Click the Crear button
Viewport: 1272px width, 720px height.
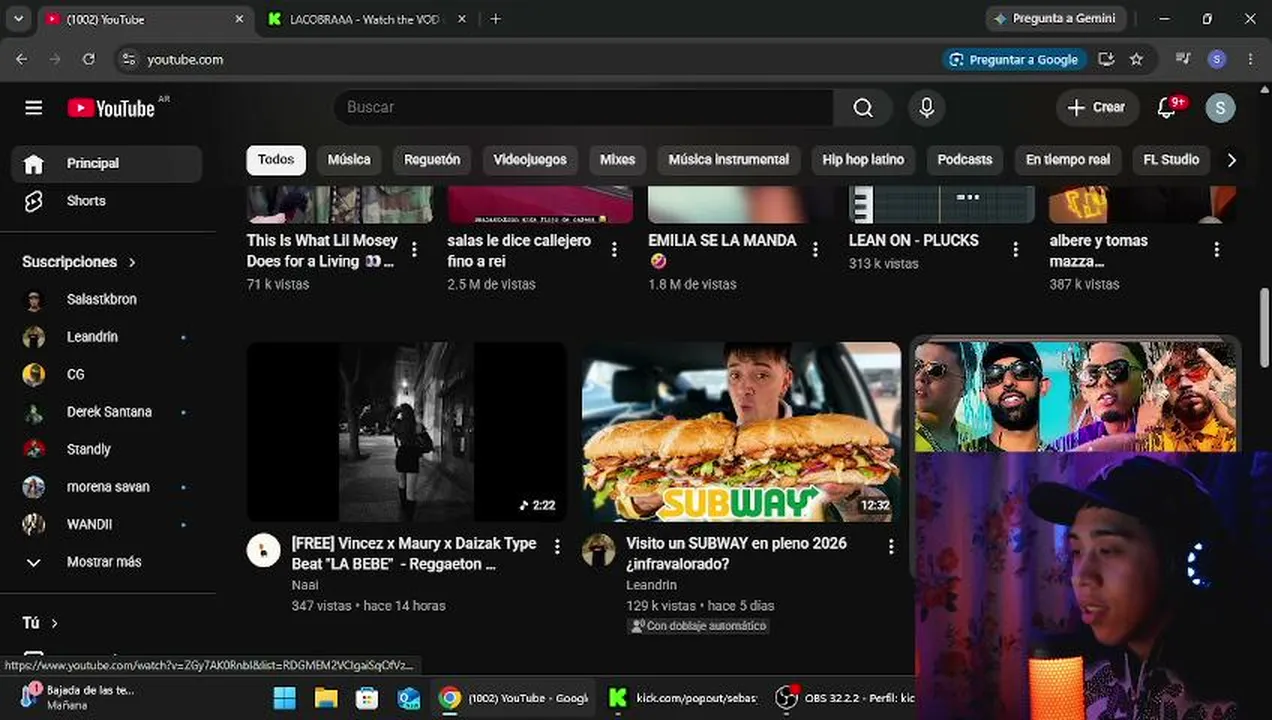(x=1097, y=108)
